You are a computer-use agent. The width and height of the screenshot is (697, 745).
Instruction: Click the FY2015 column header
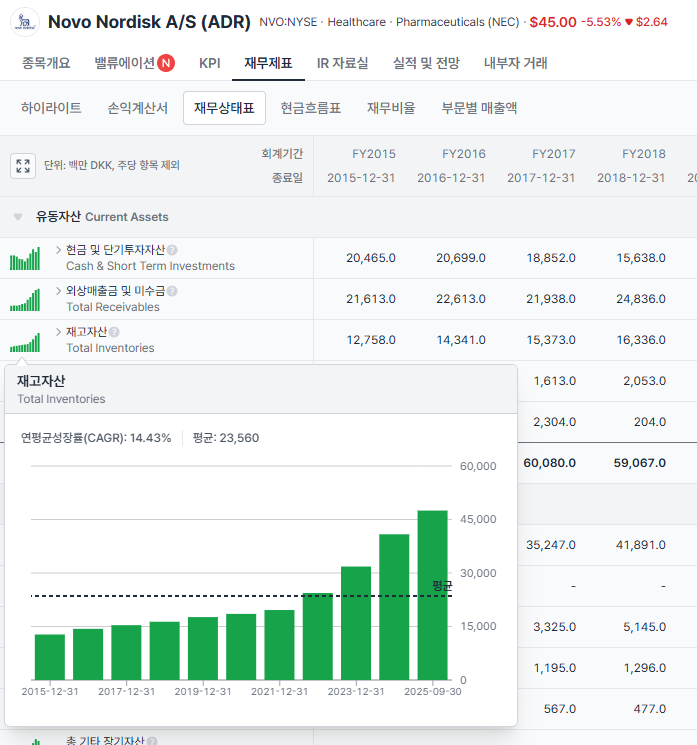click(374, 154)
